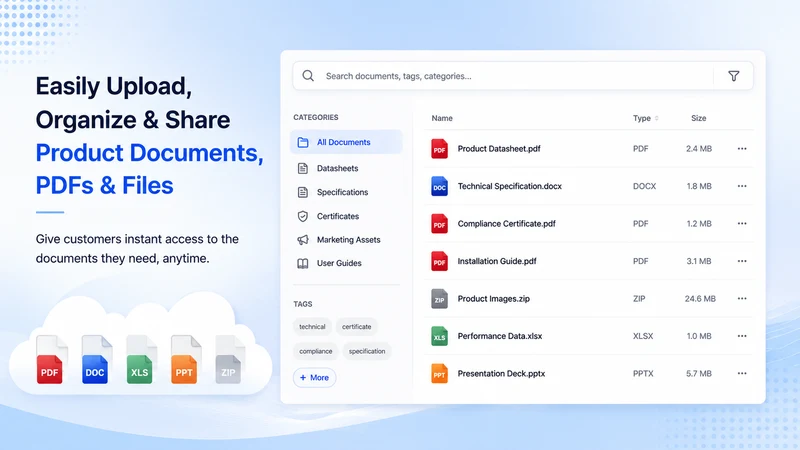Click the Product Images.zip file icon
800x450 pixels.
[x=439, y=299]
